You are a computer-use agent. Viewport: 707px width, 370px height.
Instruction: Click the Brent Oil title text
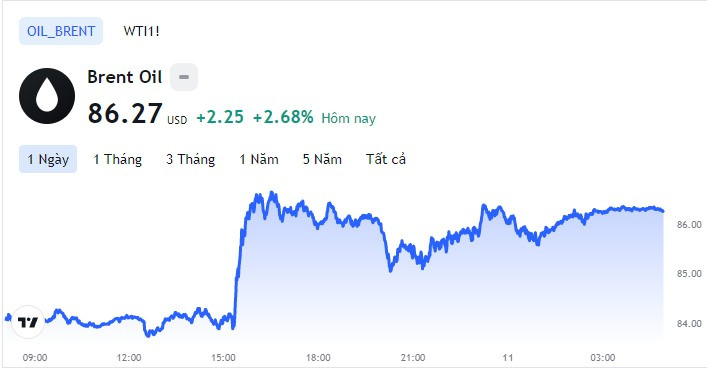coord(124,77)
